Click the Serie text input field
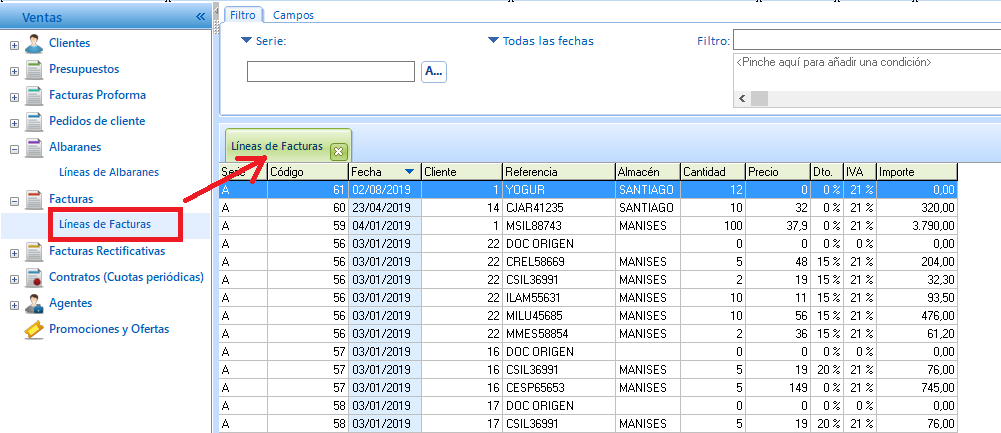This screenshot has width=1001, height=433. [x=330, y=71]
